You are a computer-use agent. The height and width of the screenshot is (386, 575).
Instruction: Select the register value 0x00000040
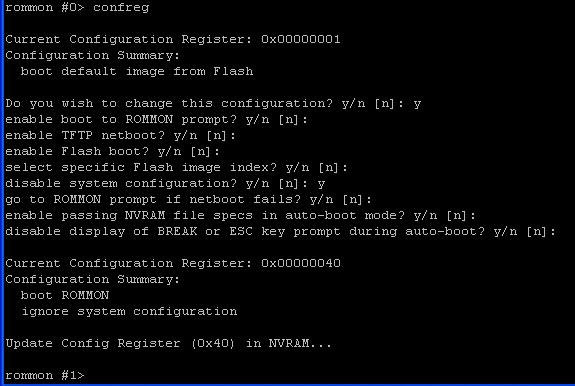301,263
